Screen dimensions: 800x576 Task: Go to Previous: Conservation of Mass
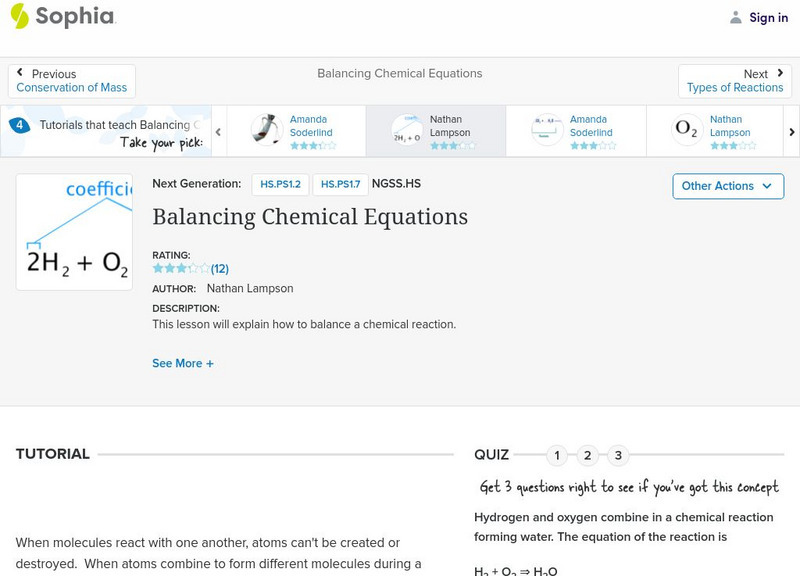[x=72, y=81]
